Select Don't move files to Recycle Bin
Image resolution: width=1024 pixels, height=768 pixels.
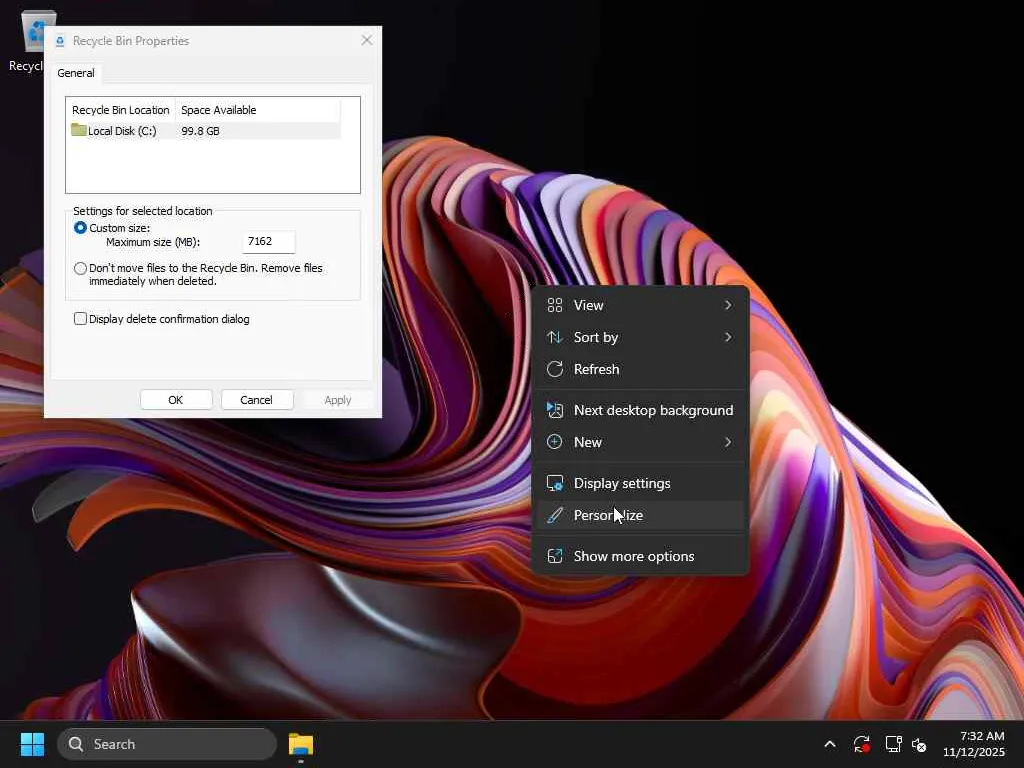coord(81,268)
